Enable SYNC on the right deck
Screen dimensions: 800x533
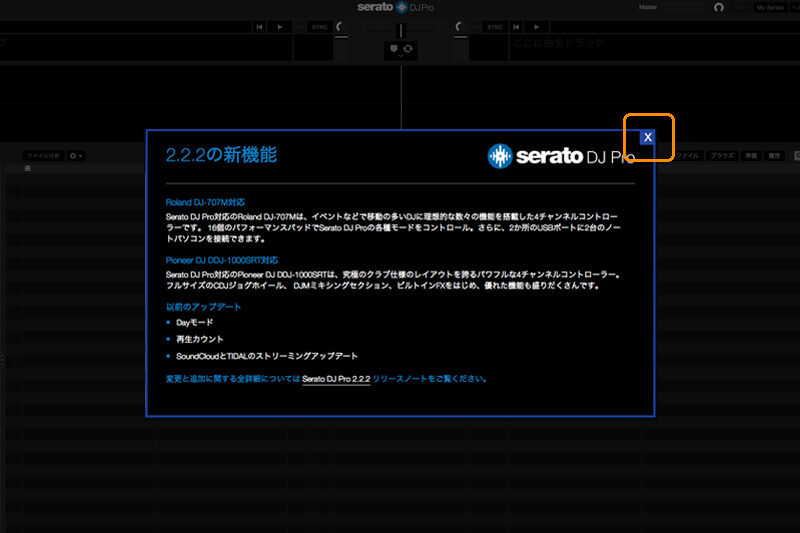(x=495, y=27)
